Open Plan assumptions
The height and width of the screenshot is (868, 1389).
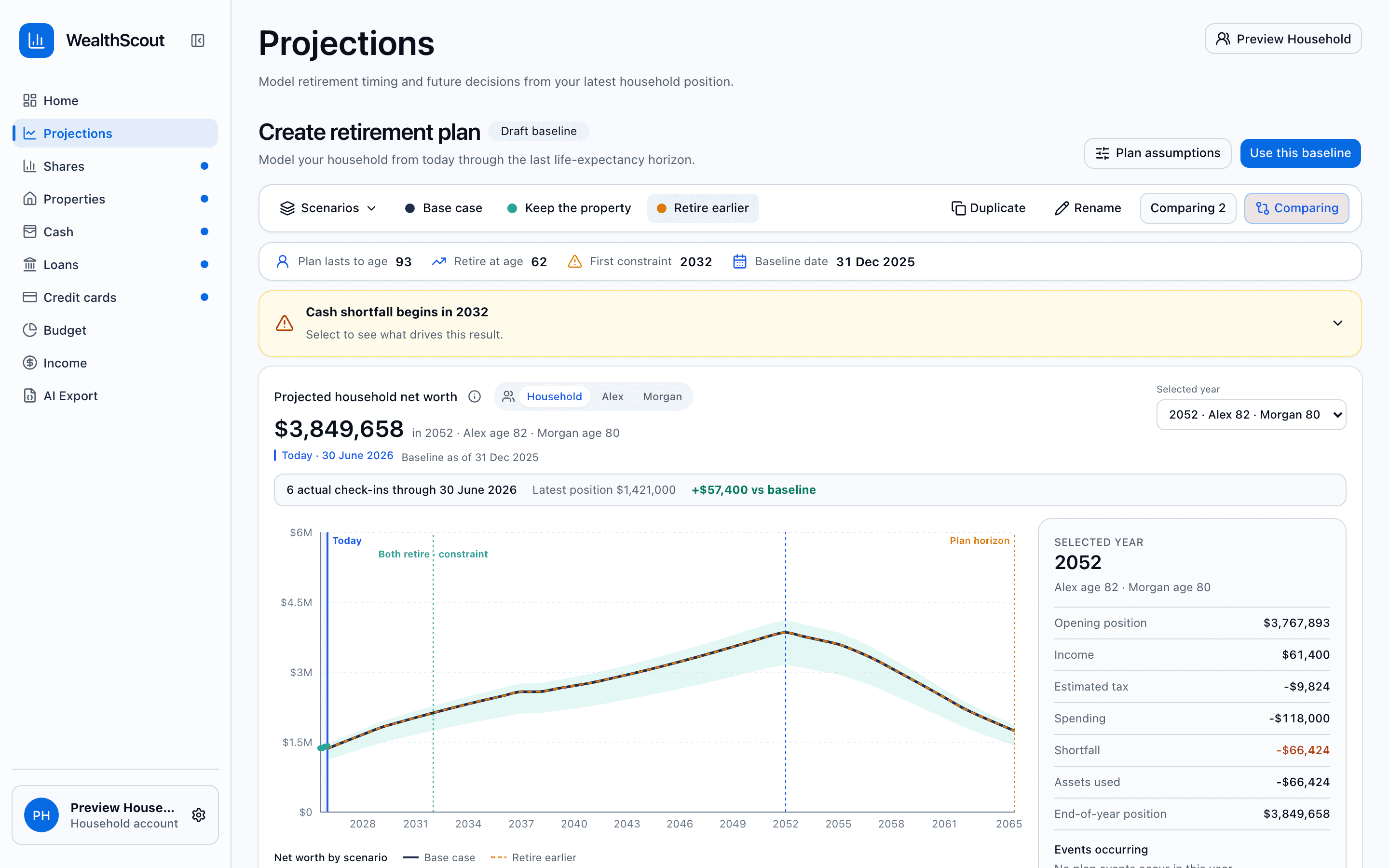click(1157, 153)
